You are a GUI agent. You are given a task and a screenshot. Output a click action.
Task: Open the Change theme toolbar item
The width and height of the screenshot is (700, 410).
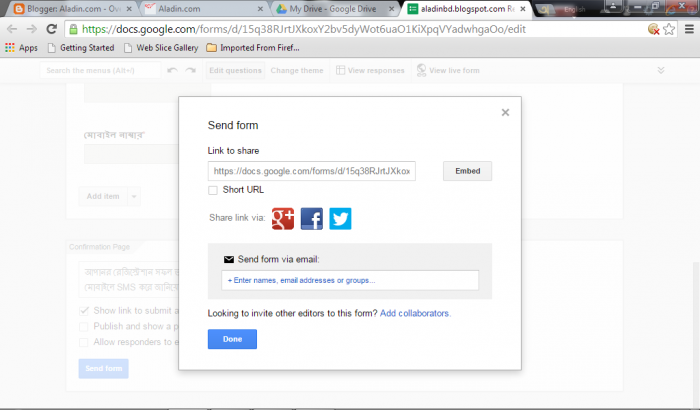(297, 71)
